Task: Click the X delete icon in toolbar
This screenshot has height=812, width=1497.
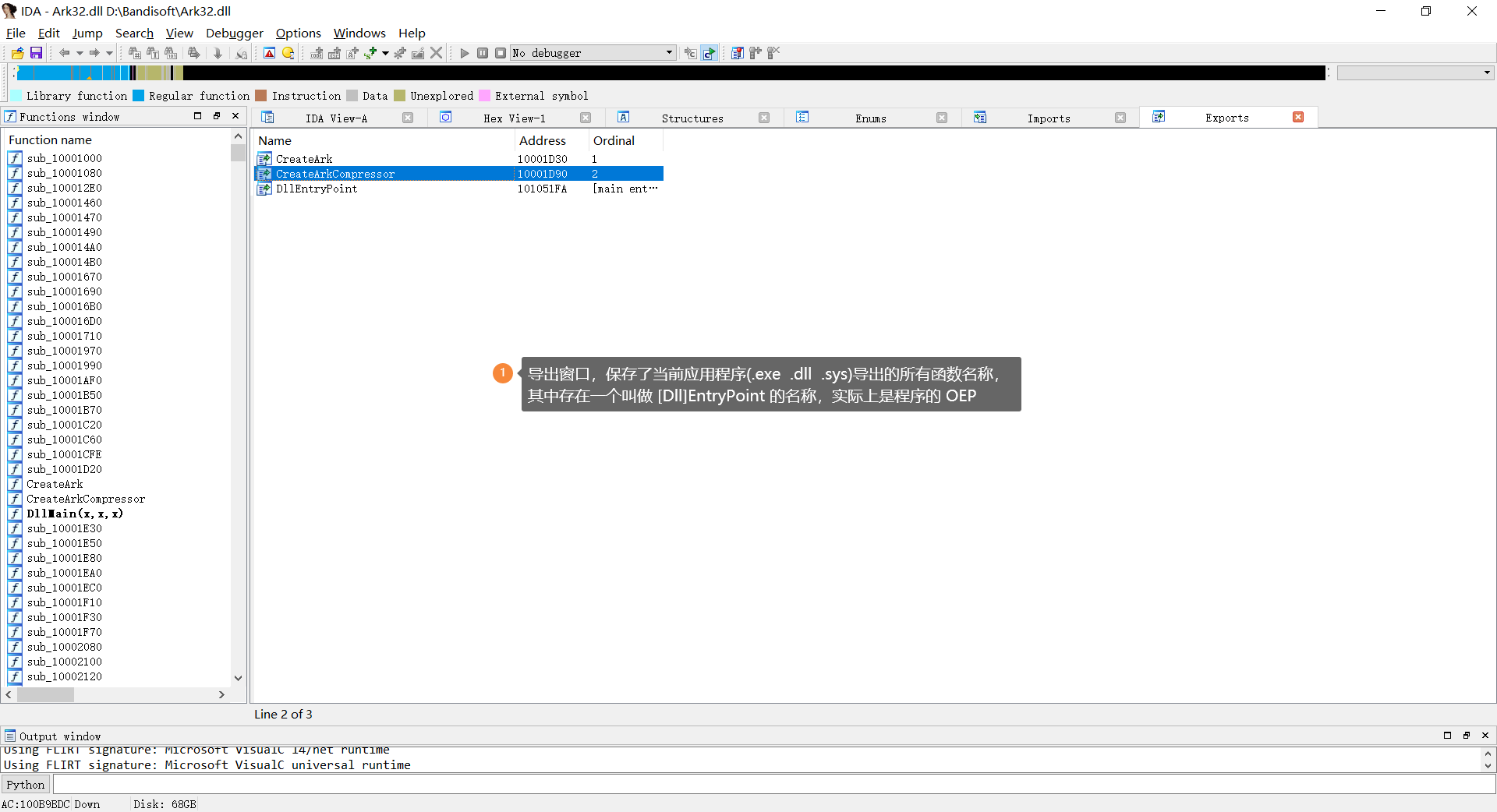Action: pyautogui.click(x=437, y=53)
